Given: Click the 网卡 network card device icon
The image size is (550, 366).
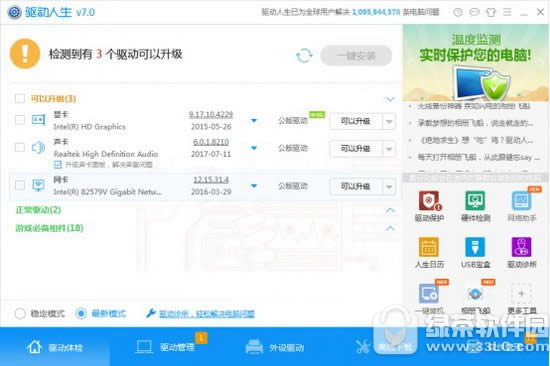Looking at the screenshot, I should (38, 185).
